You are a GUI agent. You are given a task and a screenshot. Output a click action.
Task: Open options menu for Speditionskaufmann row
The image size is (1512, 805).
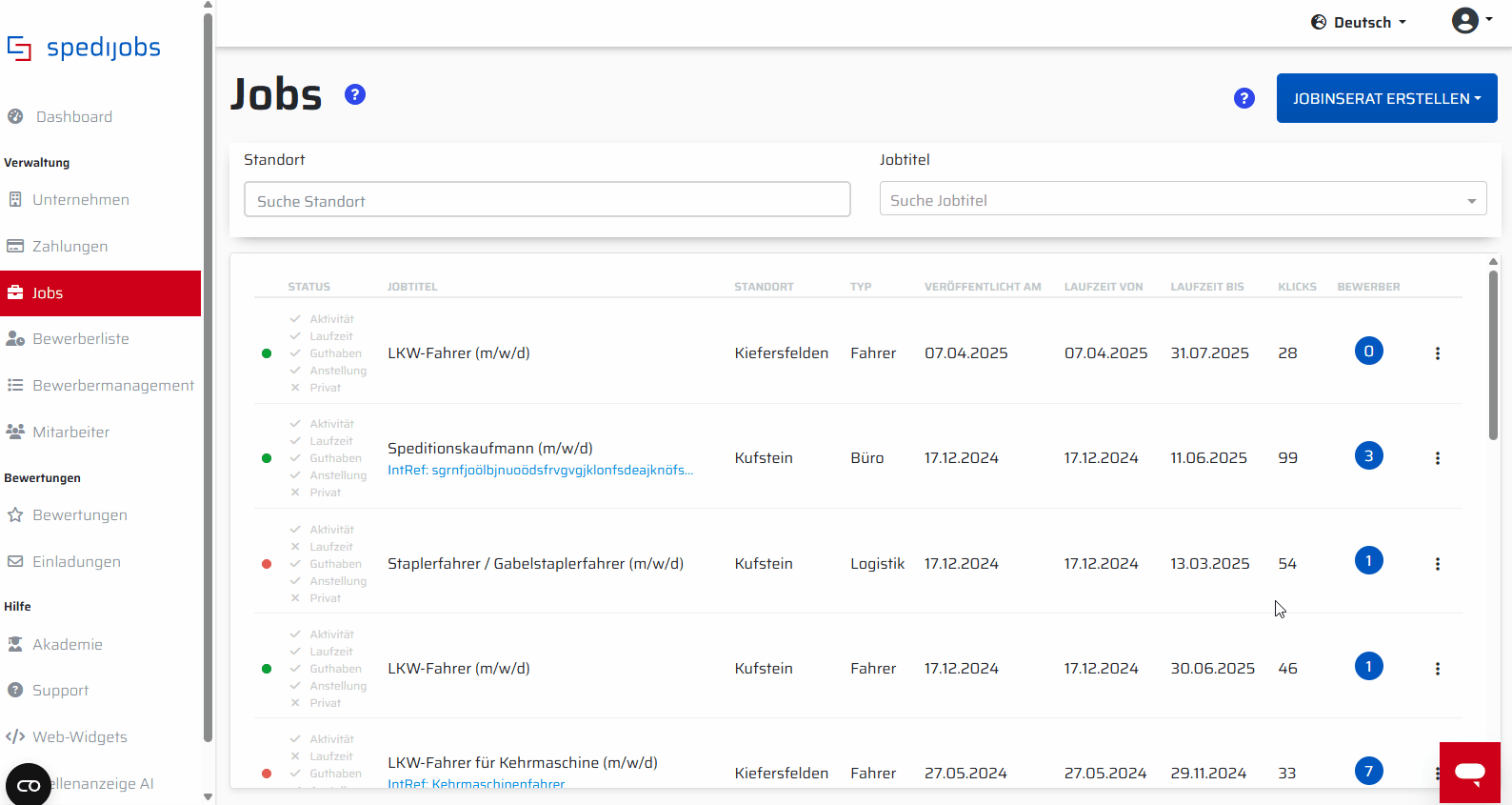pyautogui.click(x=1438, y=458)
